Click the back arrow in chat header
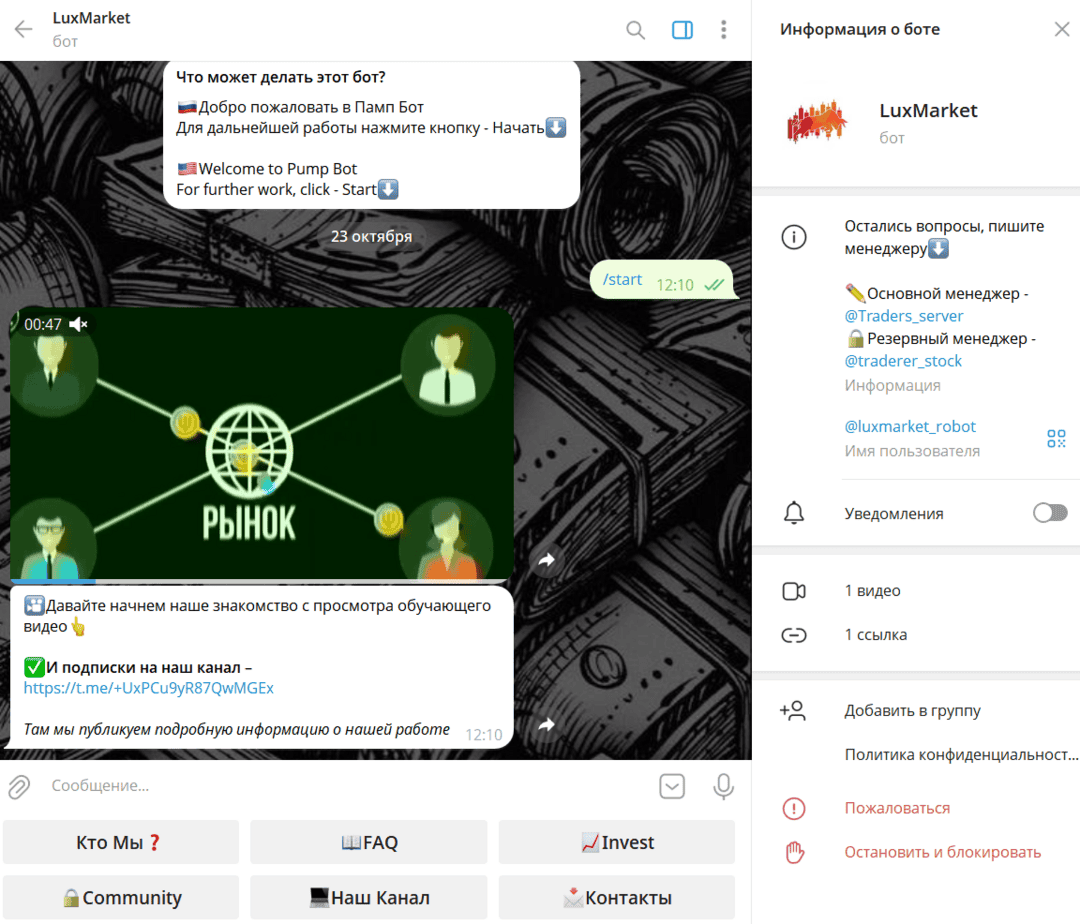Screen dimensions: 1080x924 [x=23, y=29]
